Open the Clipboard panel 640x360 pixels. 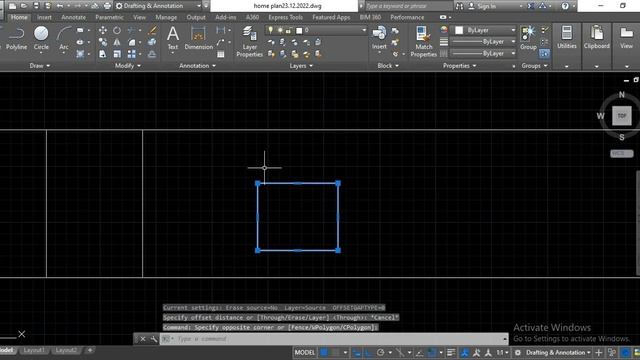coord(596,38)
